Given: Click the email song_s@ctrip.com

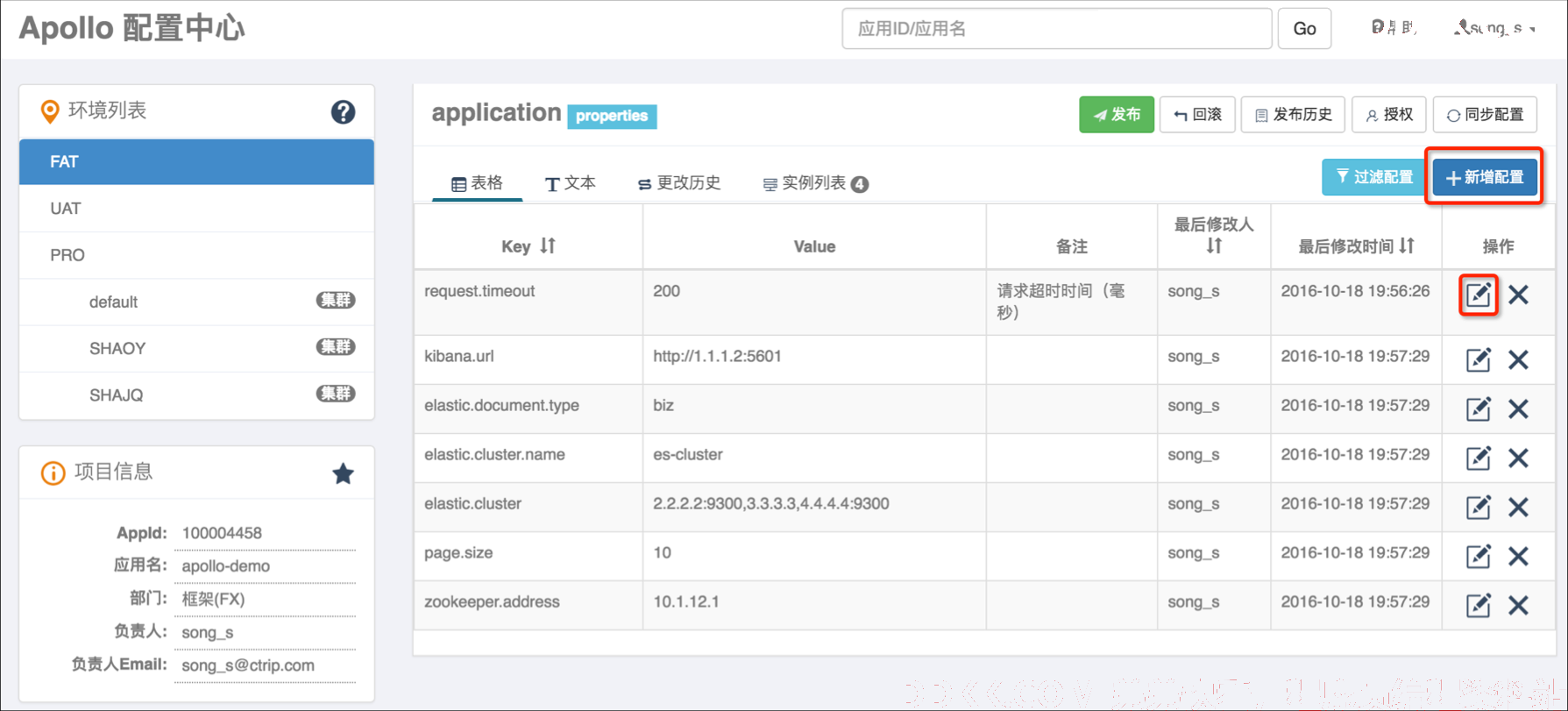Looking at the screenshot, I should click(248, 665).
